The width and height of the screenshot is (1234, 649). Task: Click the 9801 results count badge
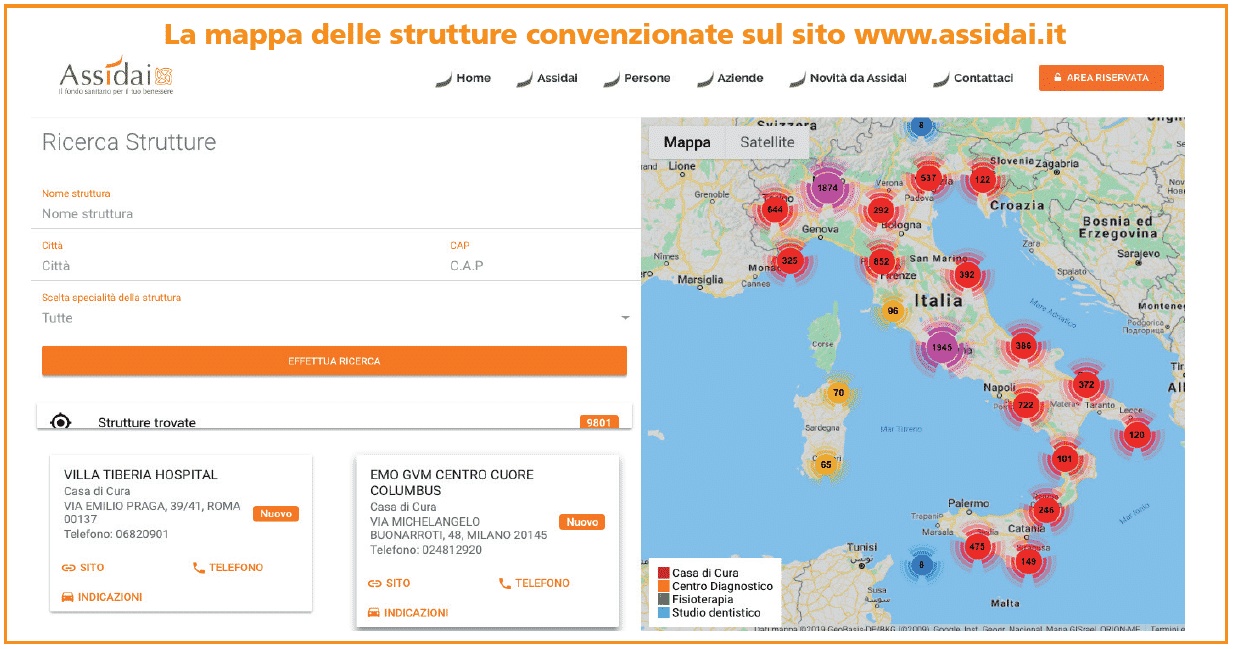(599, 422)
